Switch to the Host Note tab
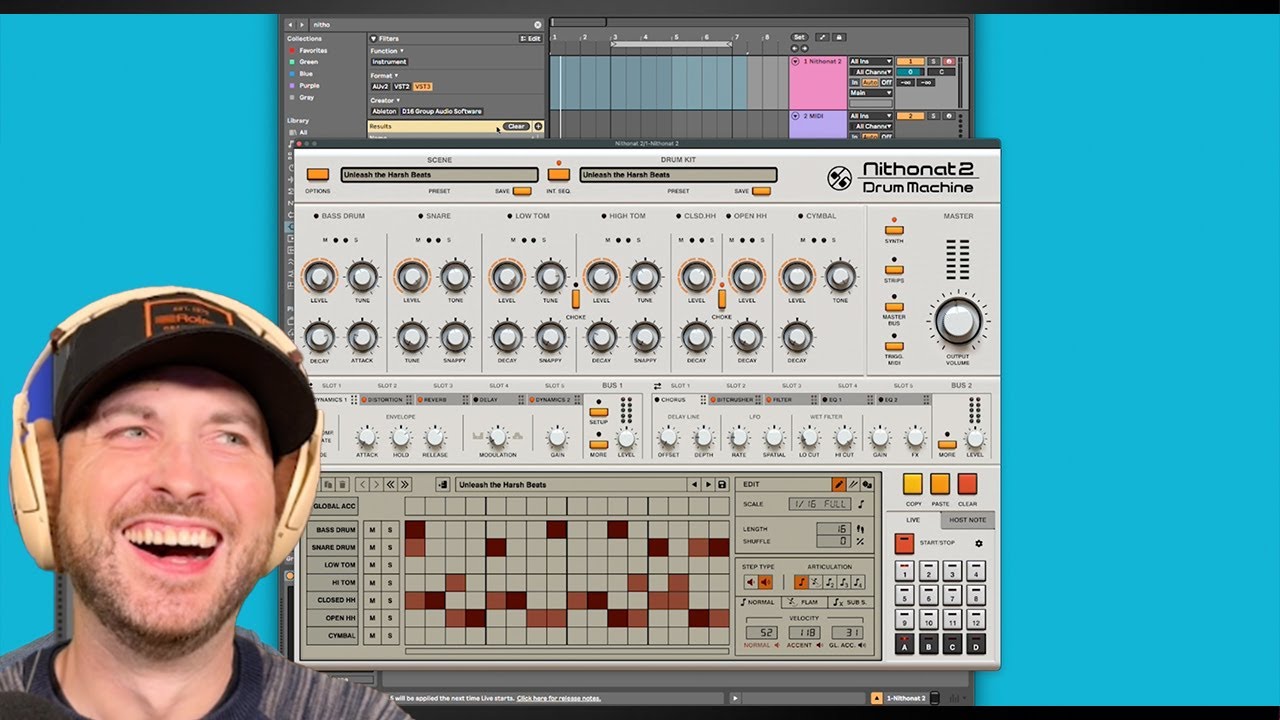The image size is (1280, 720). point(967,520)
